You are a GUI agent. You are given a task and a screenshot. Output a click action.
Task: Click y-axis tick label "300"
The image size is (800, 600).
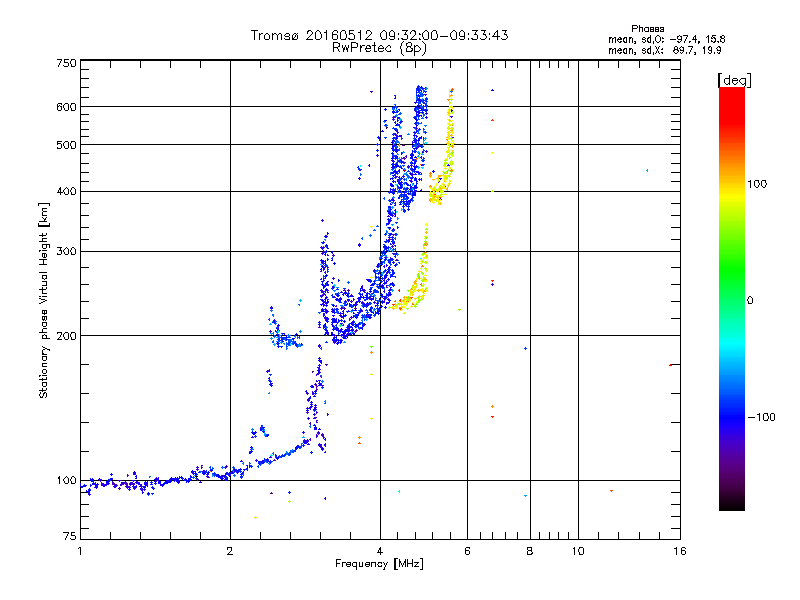point(66,251)
